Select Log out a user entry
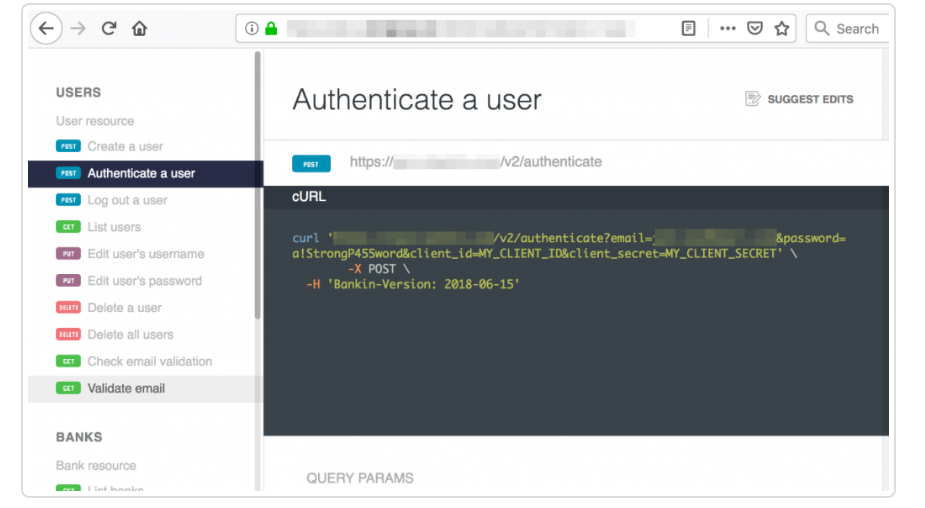 (x=127, y=200)
